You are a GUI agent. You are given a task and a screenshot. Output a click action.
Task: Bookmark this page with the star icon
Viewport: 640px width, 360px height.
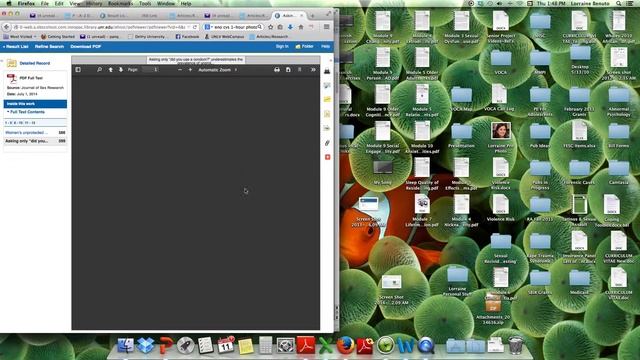(x=270, y=27)
